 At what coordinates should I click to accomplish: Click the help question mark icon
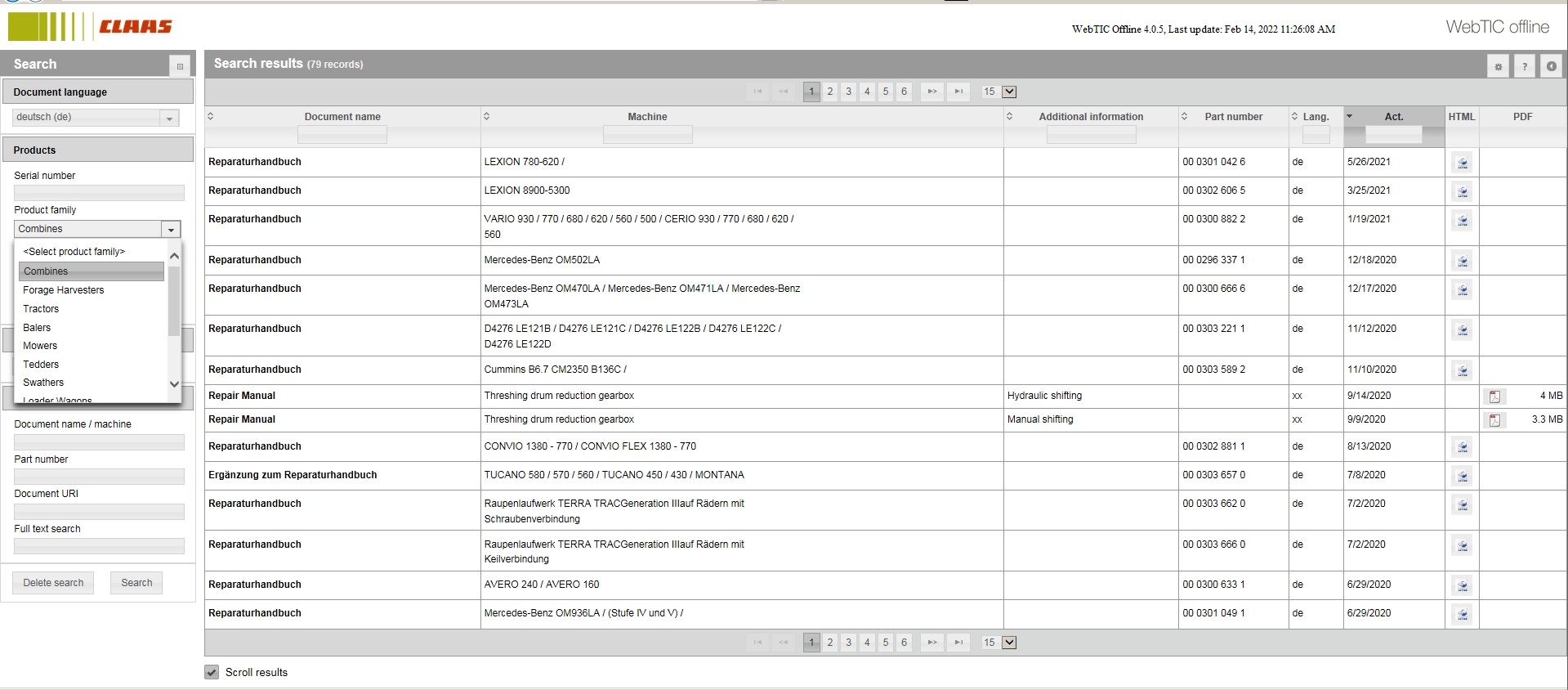click(x=1525, y=66)
